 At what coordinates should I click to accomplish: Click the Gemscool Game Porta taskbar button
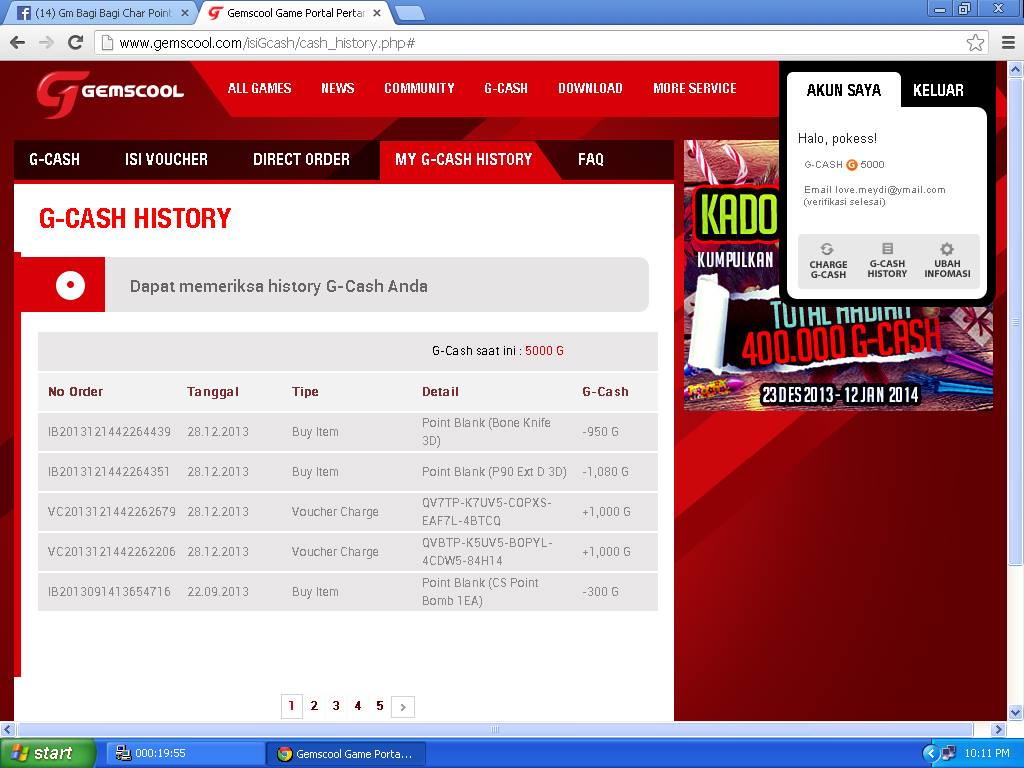pos(346,754)
